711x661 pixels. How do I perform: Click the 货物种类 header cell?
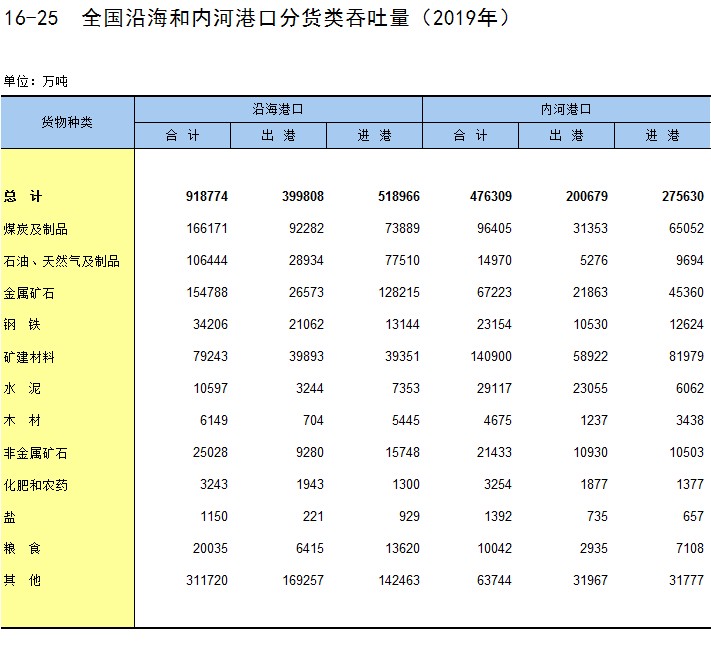(x=67, y=122)
